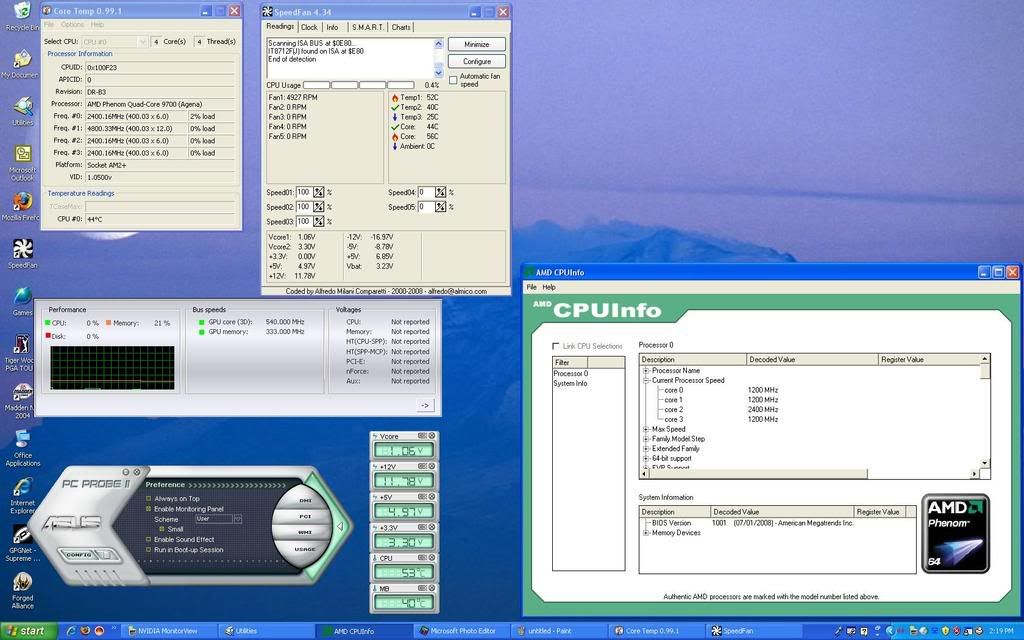Switch to Core Temp 0.99.1 taskbar button
Image resolution: width=1024 pixels, height=640 pixels.
pyautogui.click(x=657, y=631)
